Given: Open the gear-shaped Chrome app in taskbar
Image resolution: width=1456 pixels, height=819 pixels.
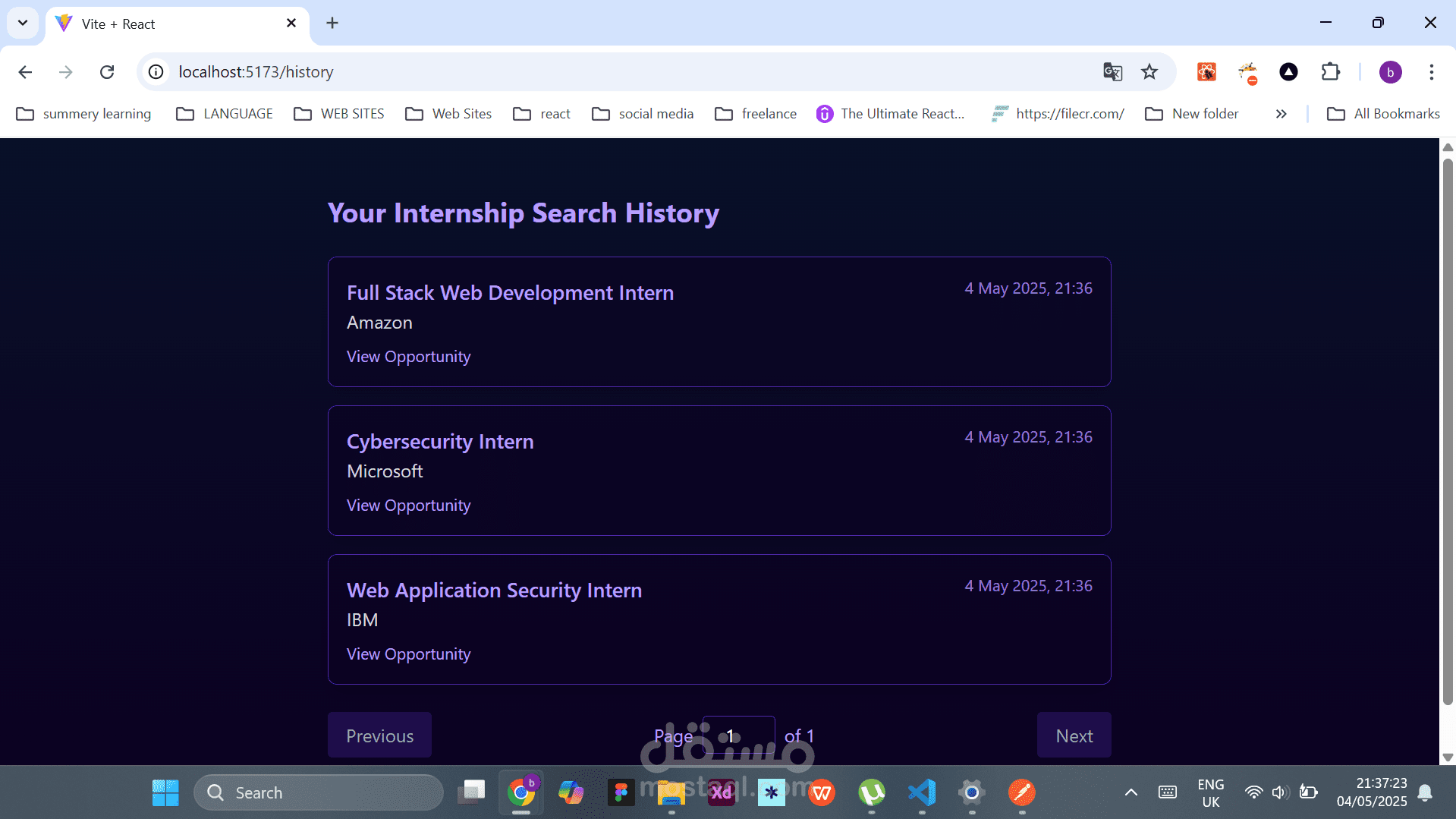Looking at the screenshot, I should point(972,792).
